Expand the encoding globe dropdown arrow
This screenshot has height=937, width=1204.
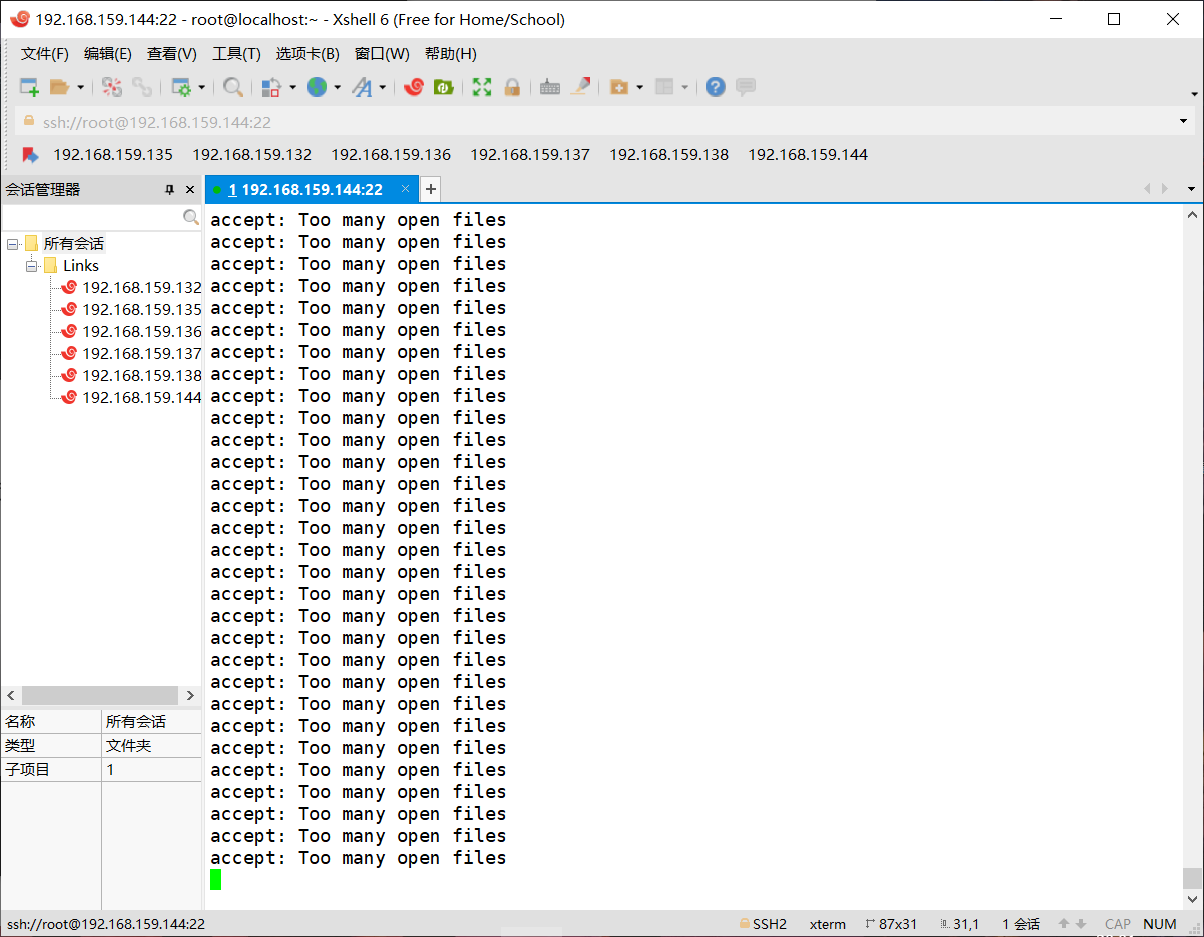tap(337, 87)
